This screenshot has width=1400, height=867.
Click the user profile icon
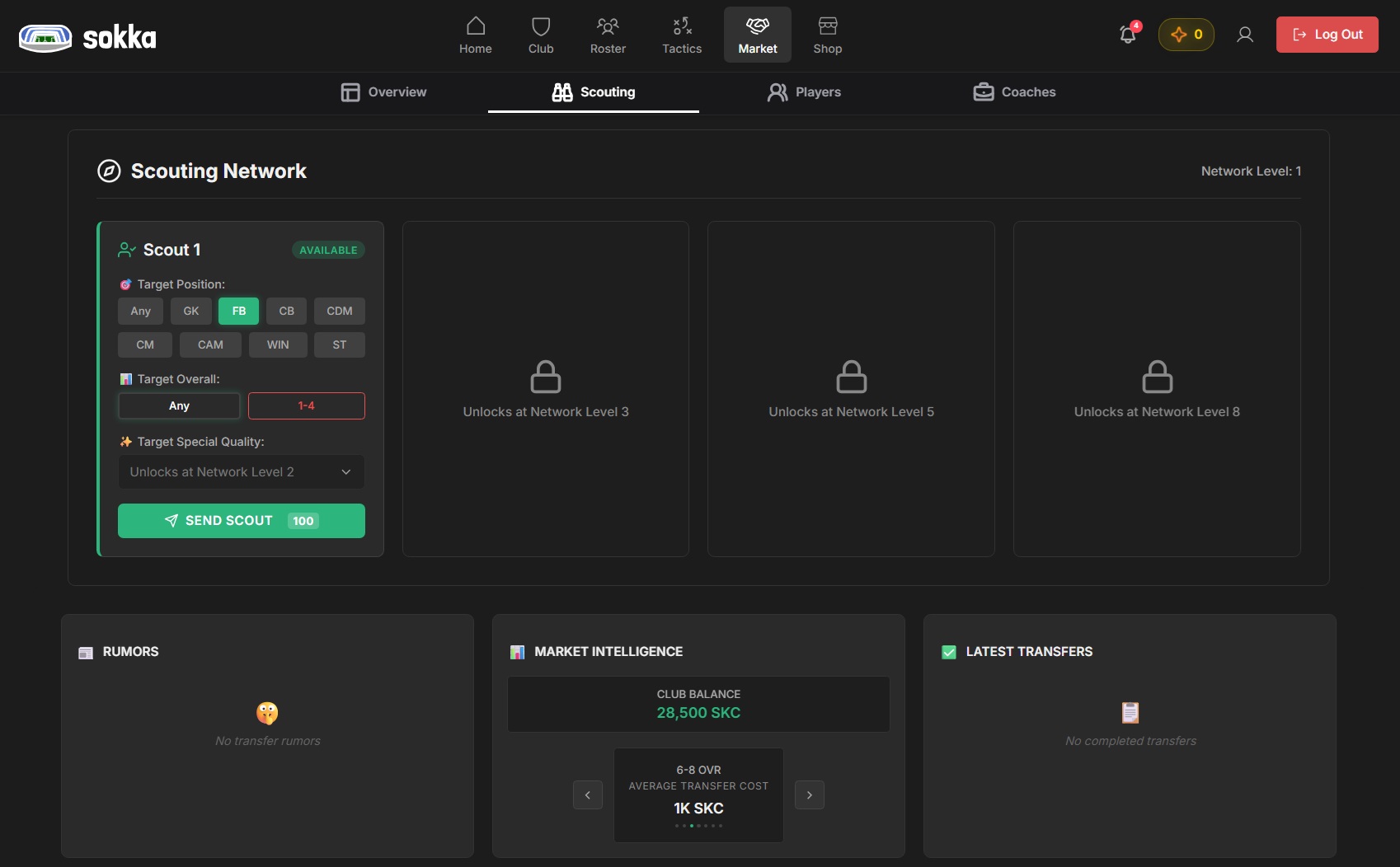point(1245,35)
